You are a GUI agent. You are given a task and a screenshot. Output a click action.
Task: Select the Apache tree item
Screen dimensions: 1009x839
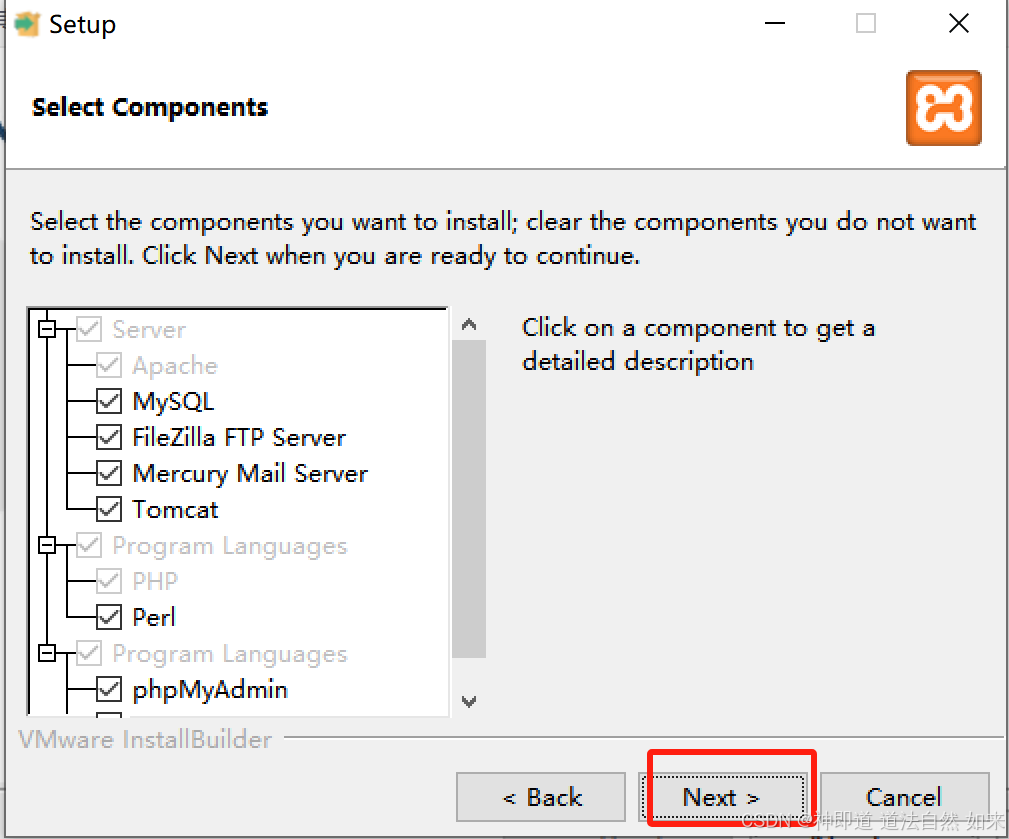[x=175, y=365]
